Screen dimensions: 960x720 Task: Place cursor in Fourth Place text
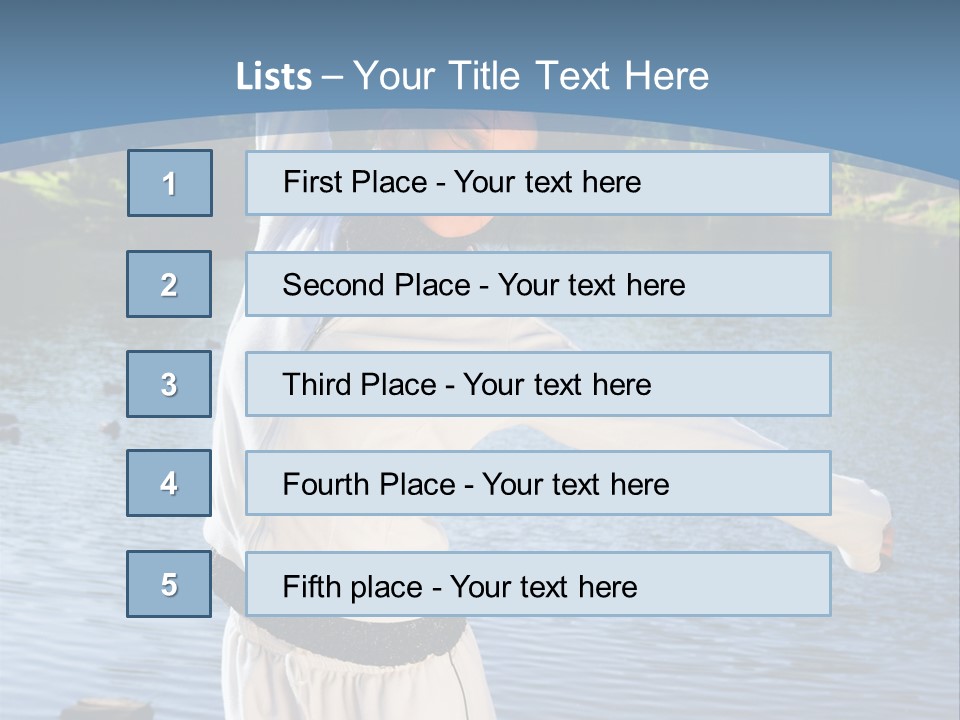(x=476, y=484)
